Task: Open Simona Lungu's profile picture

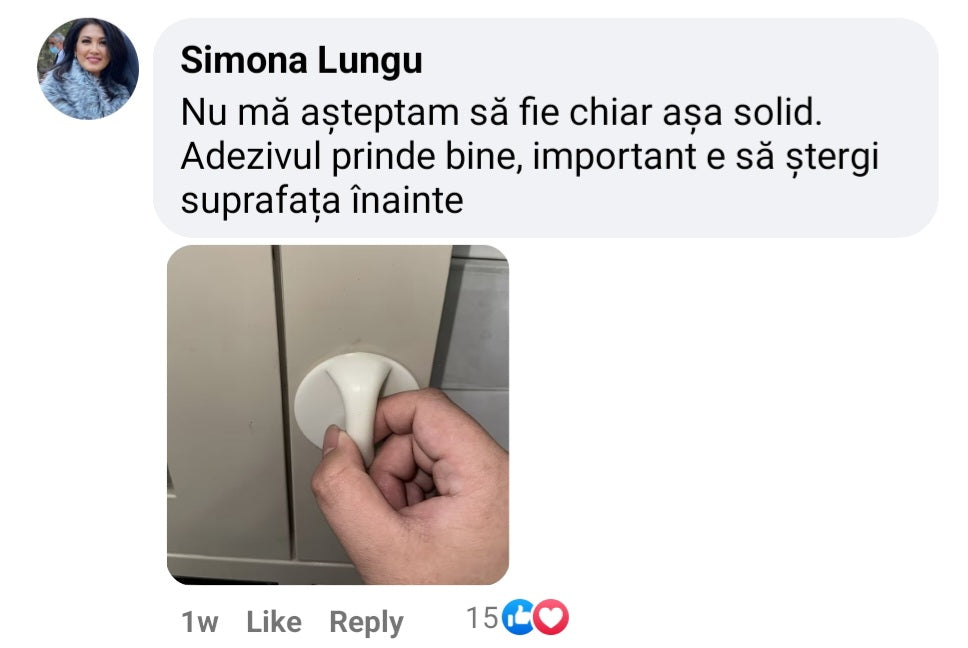Action: coord(88,69)
